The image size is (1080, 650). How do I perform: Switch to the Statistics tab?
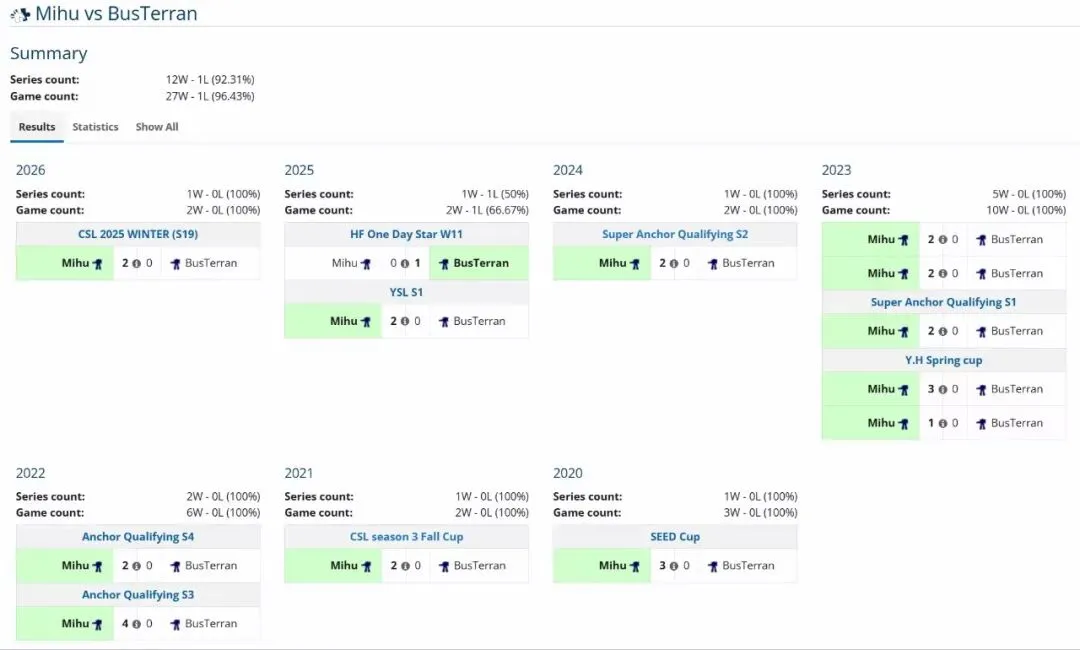pos(95,127)
